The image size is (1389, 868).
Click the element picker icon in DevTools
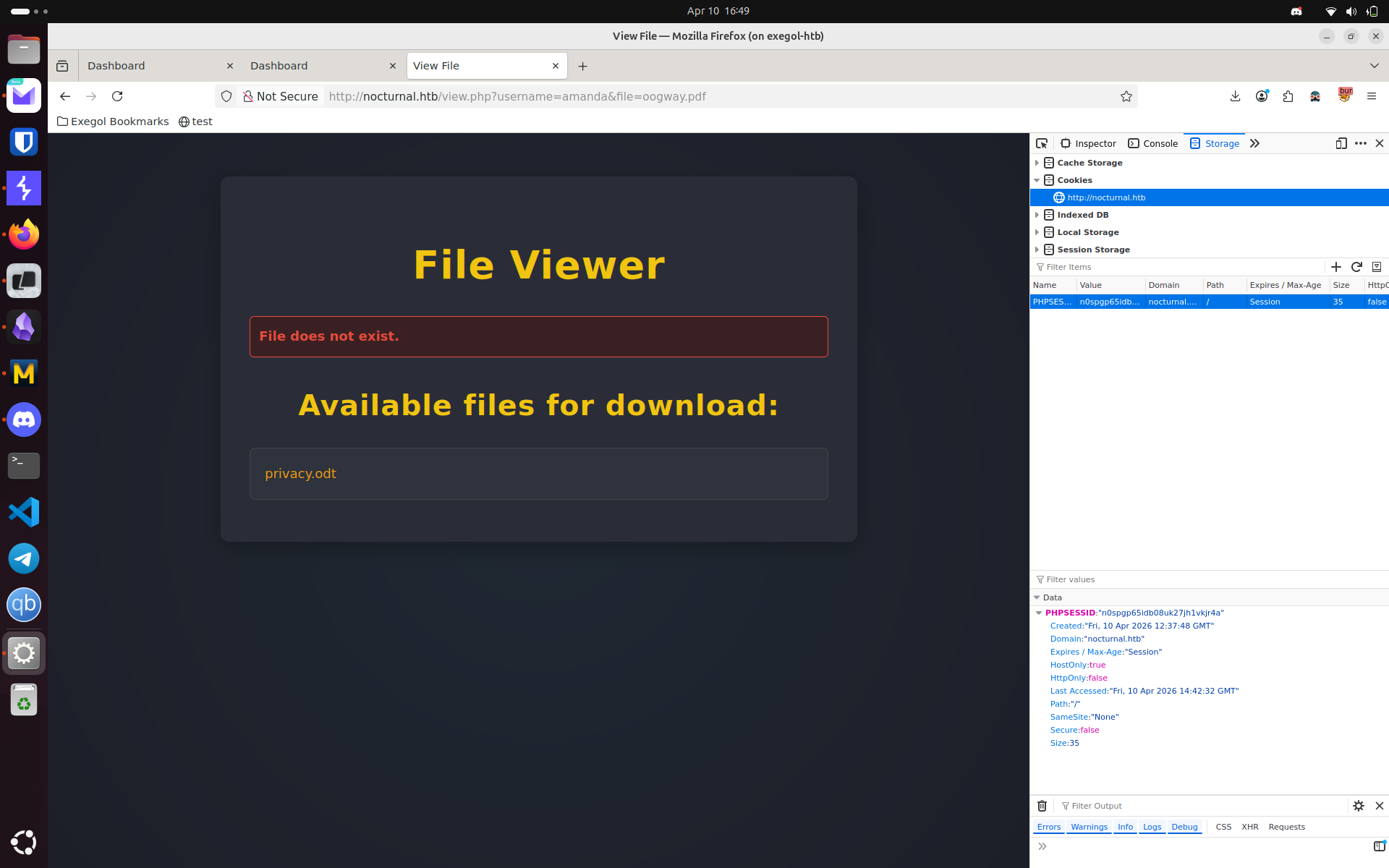pyautogui.click(x=1042, y=143)
